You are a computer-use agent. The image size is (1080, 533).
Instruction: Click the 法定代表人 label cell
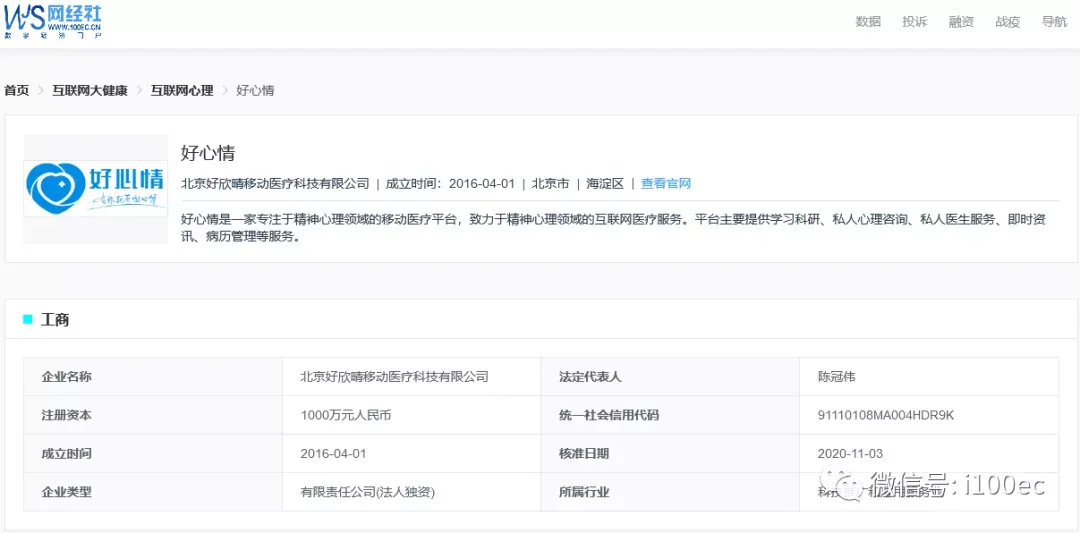pos(670,377)
